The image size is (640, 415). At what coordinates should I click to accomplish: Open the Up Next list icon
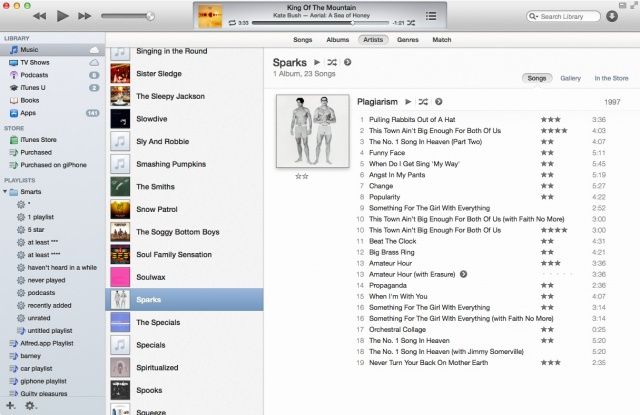point(431,16)
